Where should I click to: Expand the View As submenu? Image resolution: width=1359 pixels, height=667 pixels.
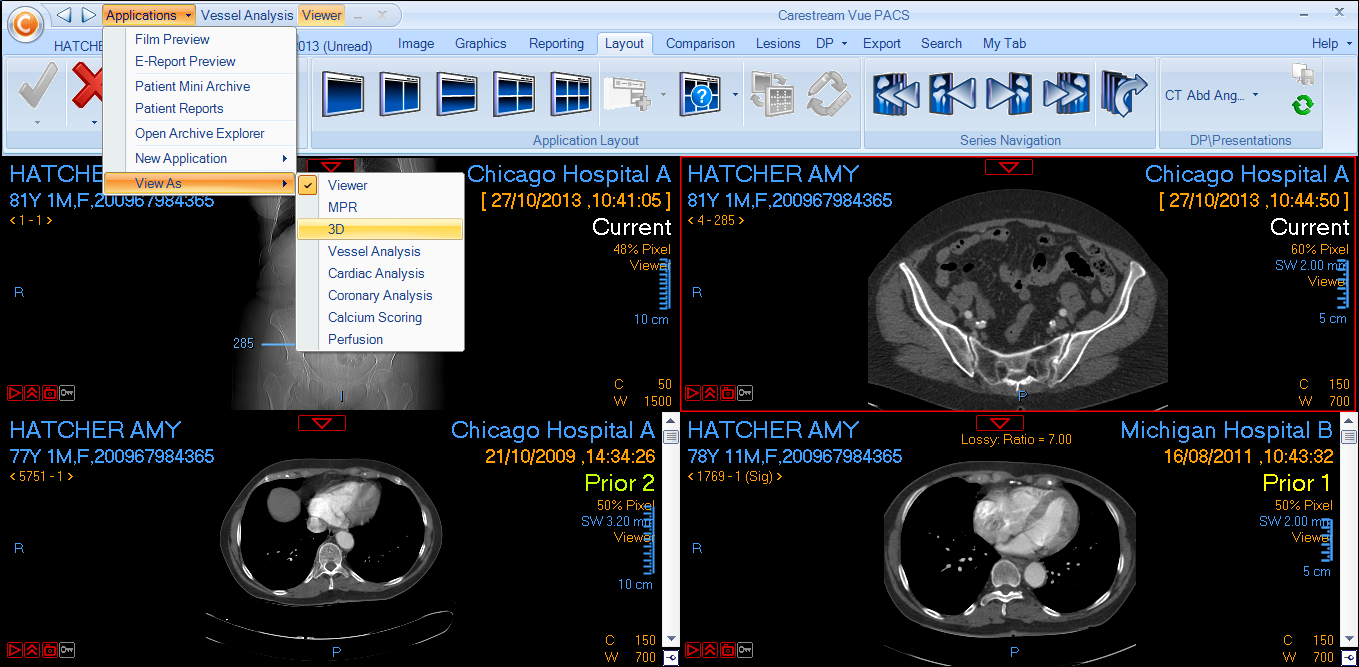200,184
